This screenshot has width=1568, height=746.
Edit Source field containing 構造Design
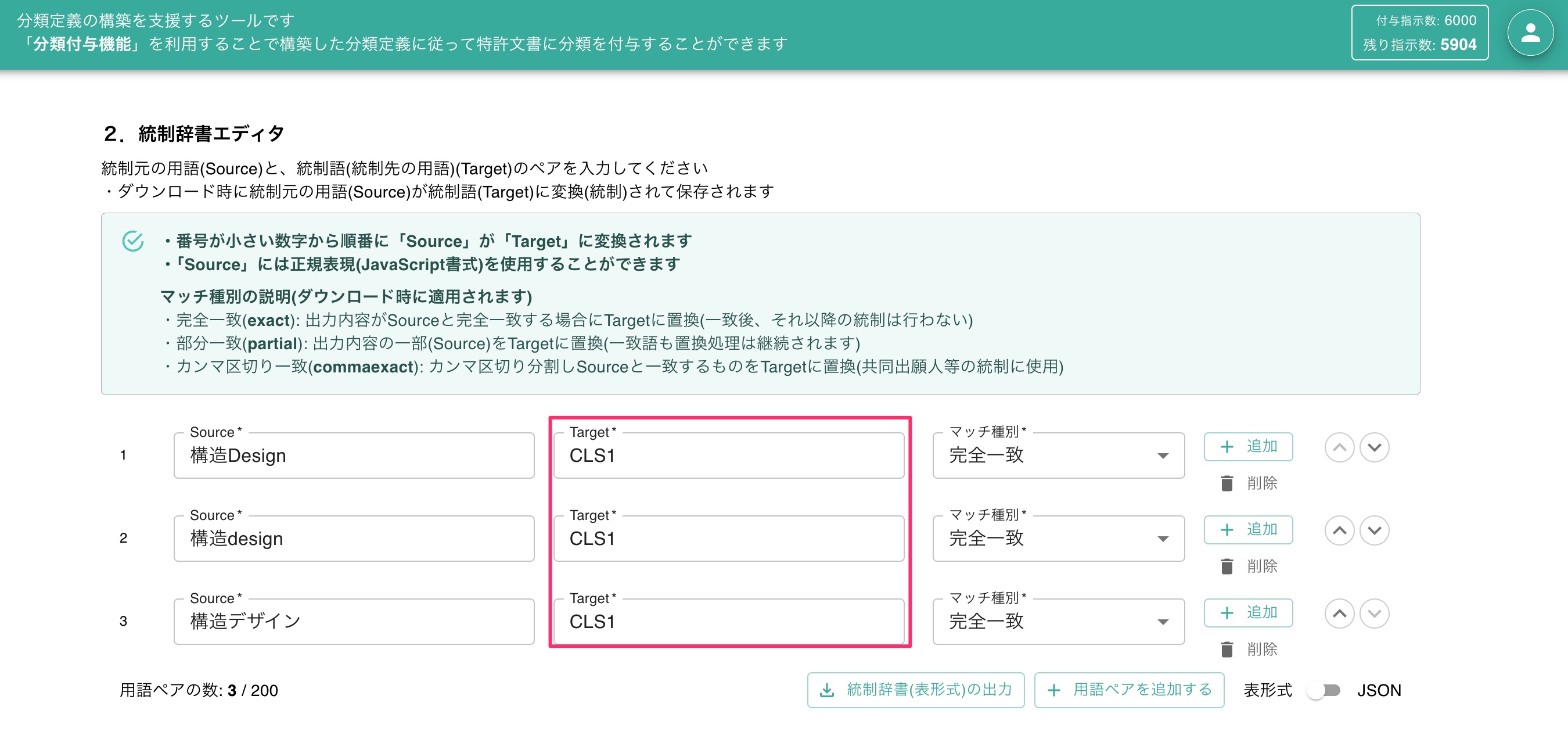(354, 456)
